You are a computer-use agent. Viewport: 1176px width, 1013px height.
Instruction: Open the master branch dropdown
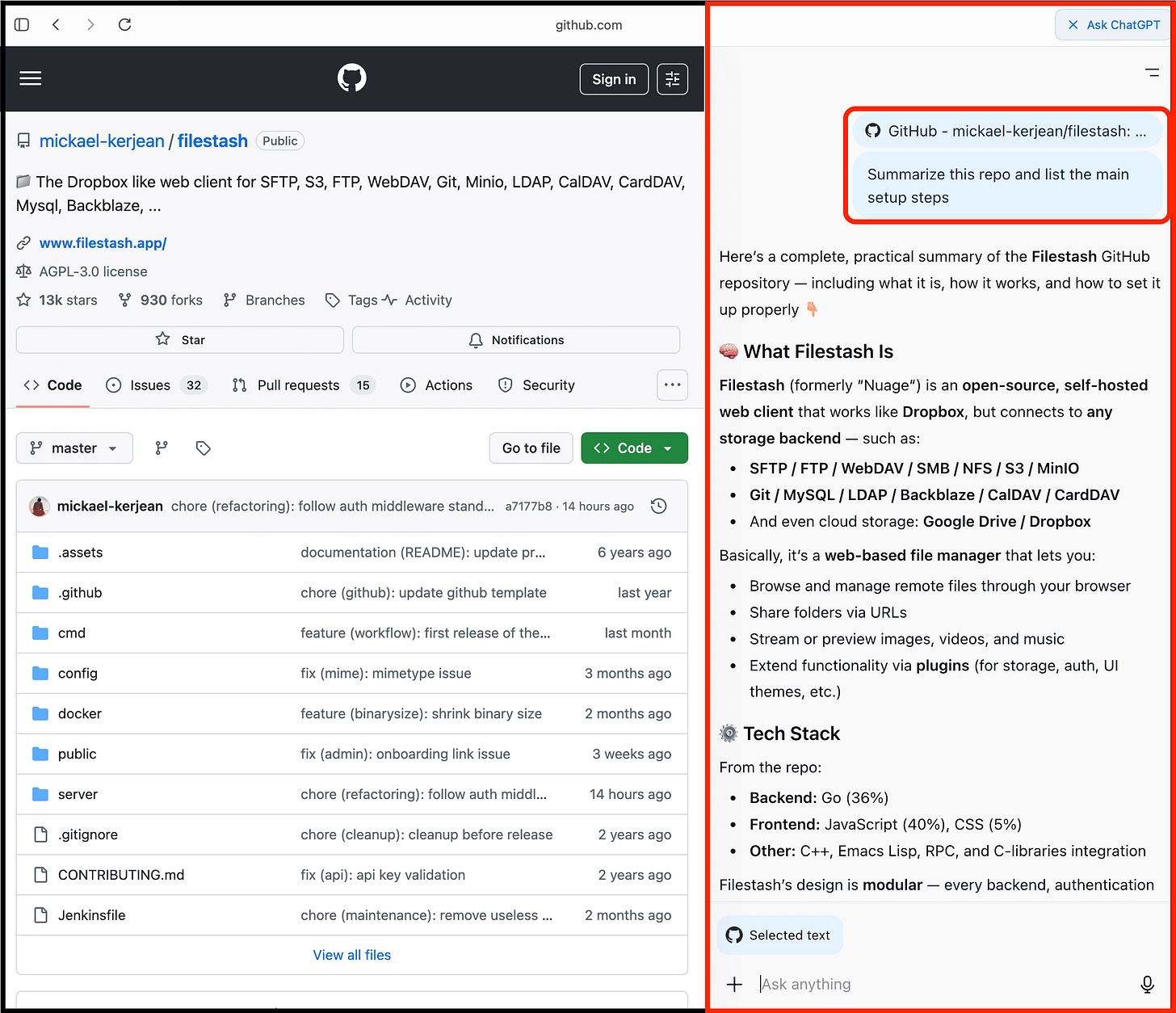tap(74, 448)
